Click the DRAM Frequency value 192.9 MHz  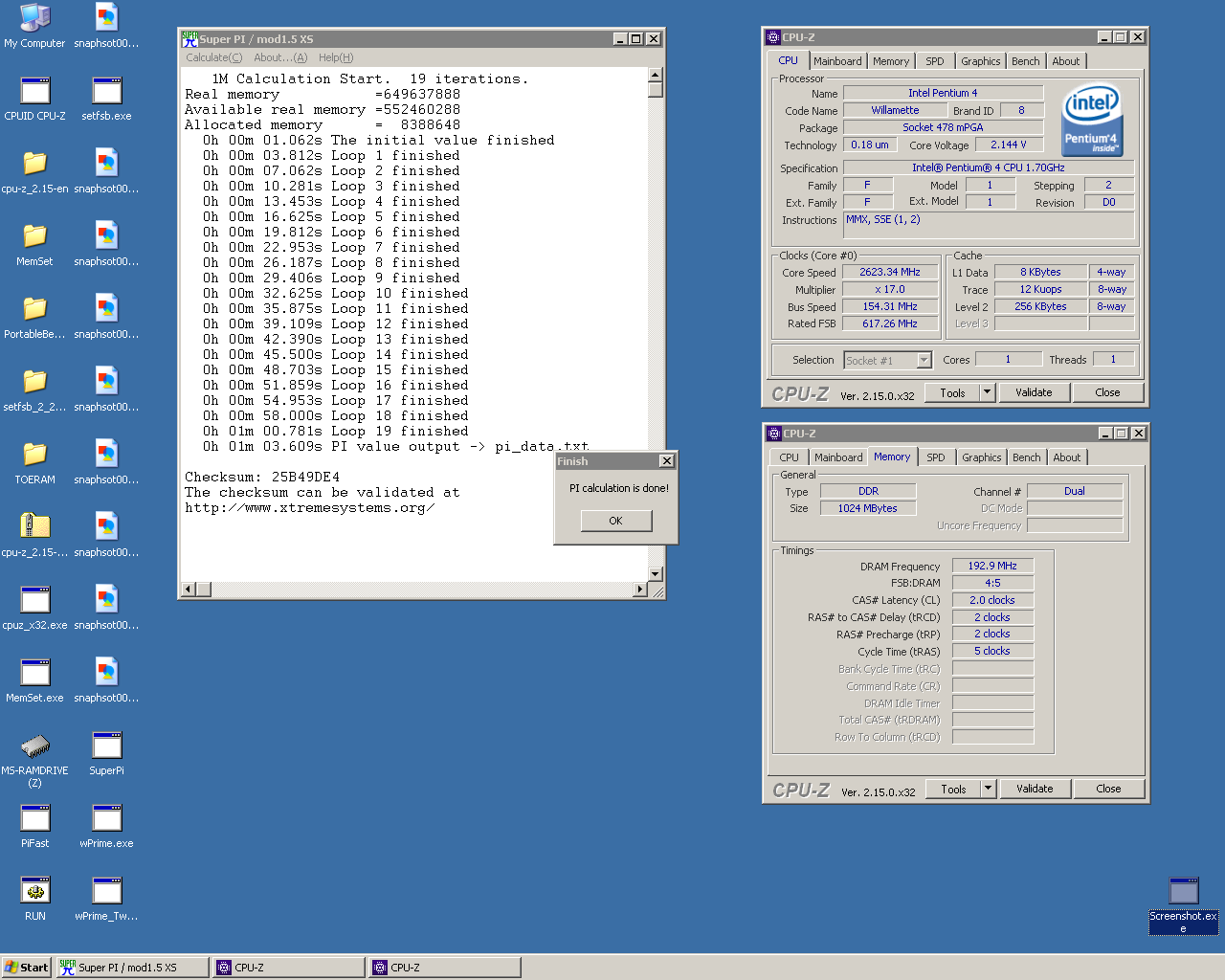click(x=992, y=566)
